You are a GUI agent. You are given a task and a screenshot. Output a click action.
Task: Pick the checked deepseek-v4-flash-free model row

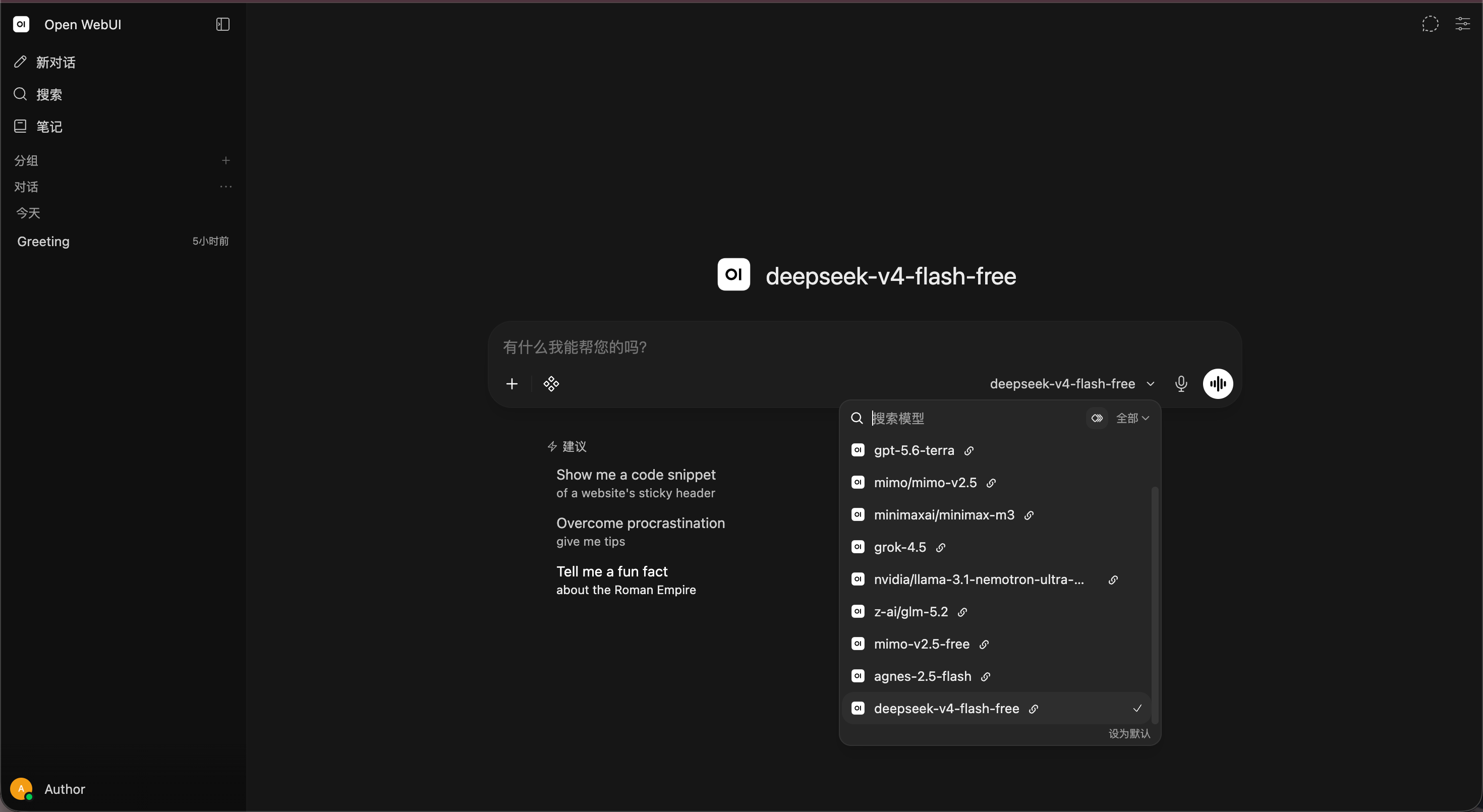996,709
